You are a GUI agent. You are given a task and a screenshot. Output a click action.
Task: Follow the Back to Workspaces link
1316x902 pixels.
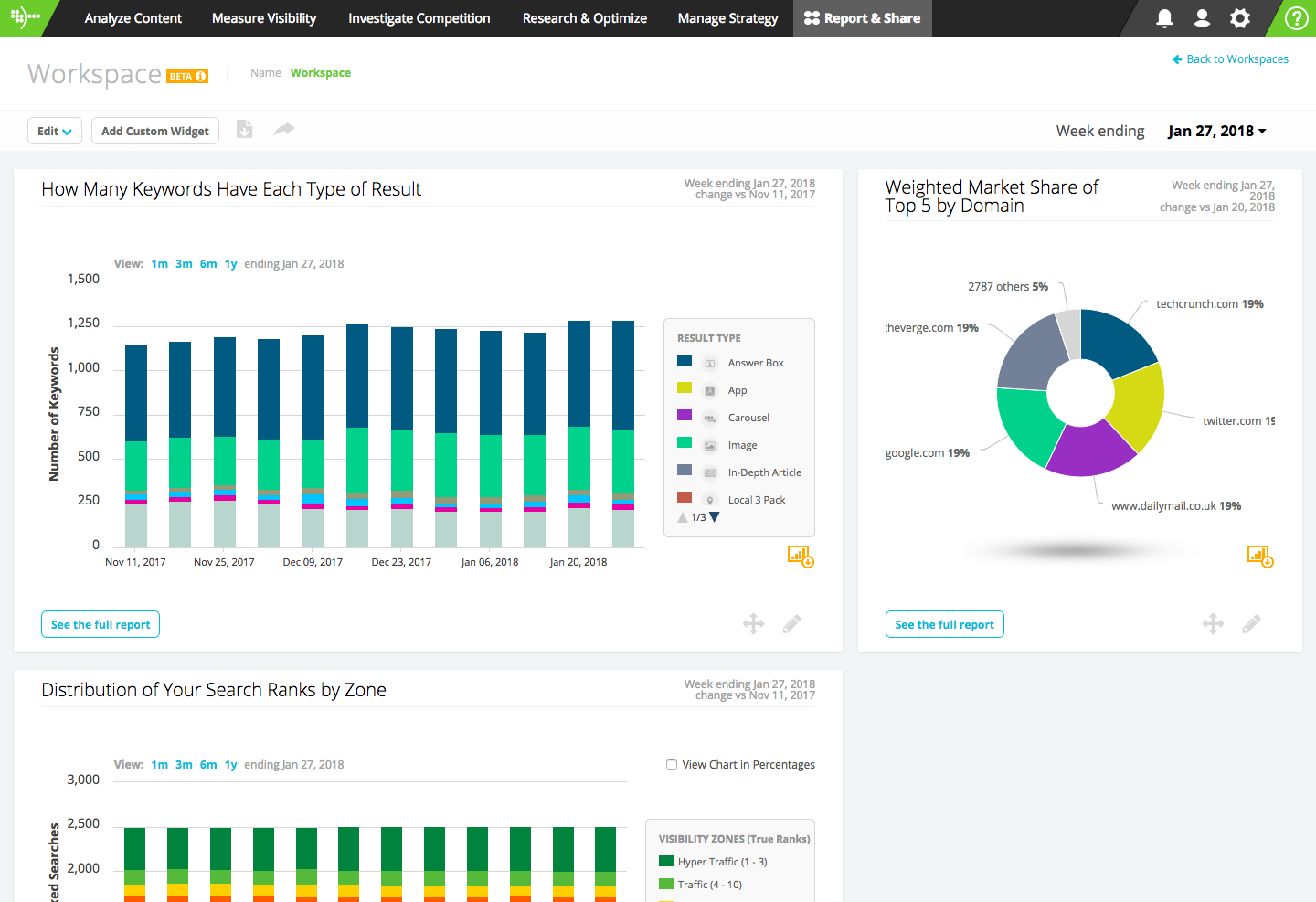[x=1230, y=59]
